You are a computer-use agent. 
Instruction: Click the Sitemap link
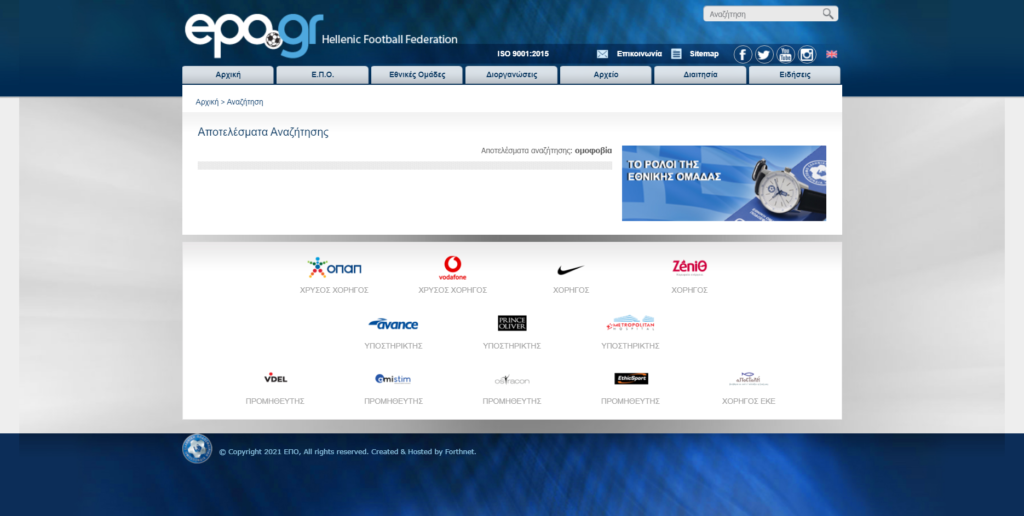coord(704,54)
